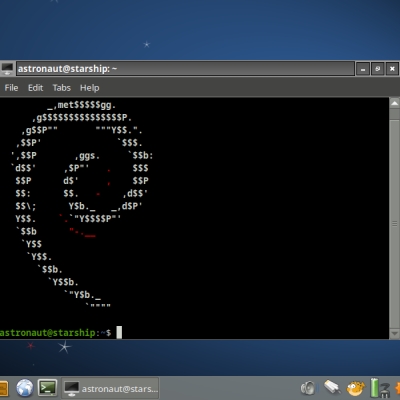400x400 pixels.
Task: Click the terminal vertical scrollbar handle
Action: coord(394,224)
